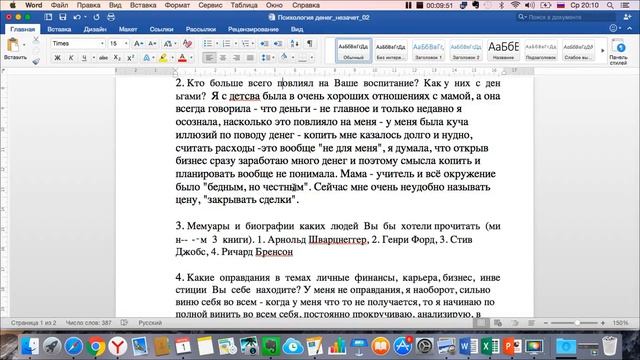Switch to the Ссылки ribbon tab
This screenshot has width=640, height=360.
(161, 29)
